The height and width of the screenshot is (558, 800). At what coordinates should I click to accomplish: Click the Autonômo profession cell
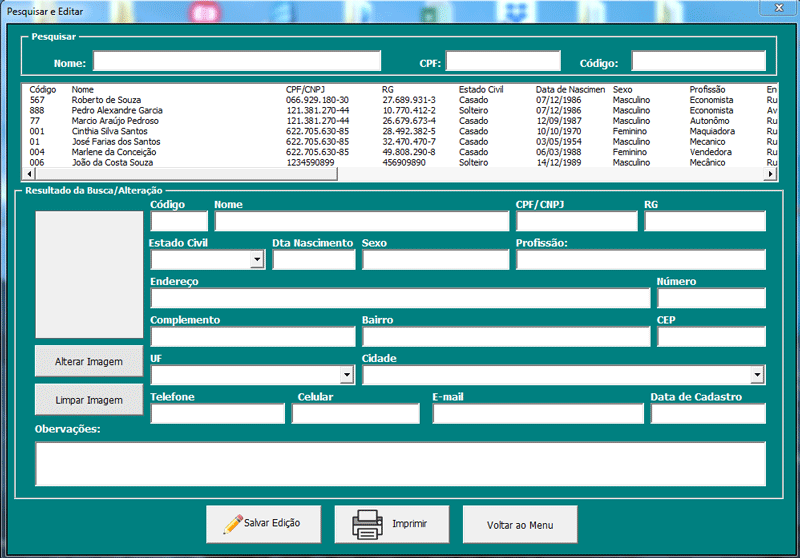(x=710, y=121)
